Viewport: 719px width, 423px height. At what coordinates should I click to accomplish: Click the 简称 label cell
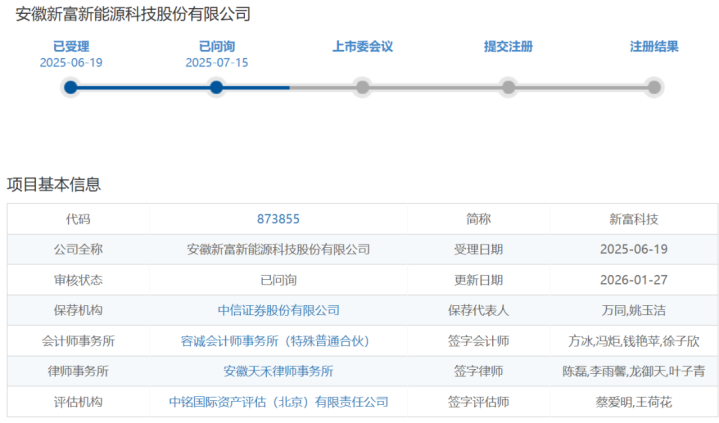click(478, 219)
